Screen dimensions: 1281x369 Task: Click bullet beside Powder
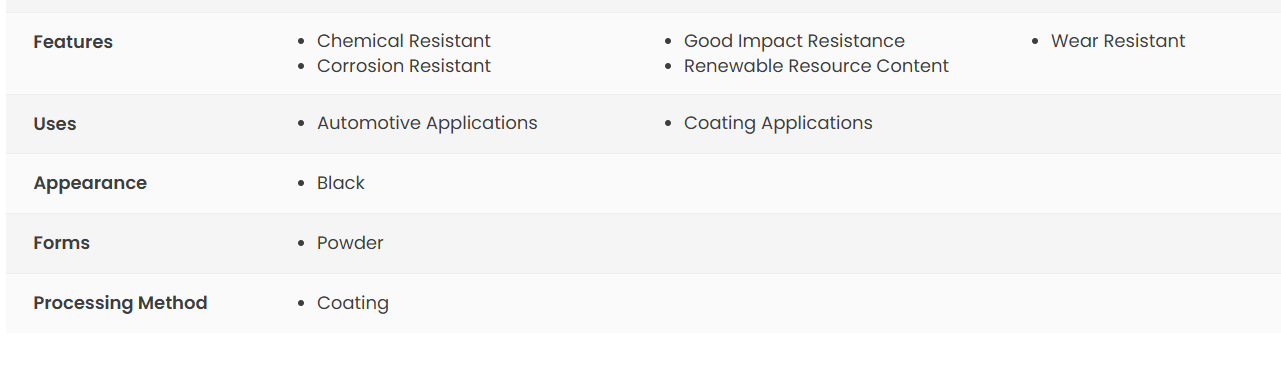click(301, 244)
